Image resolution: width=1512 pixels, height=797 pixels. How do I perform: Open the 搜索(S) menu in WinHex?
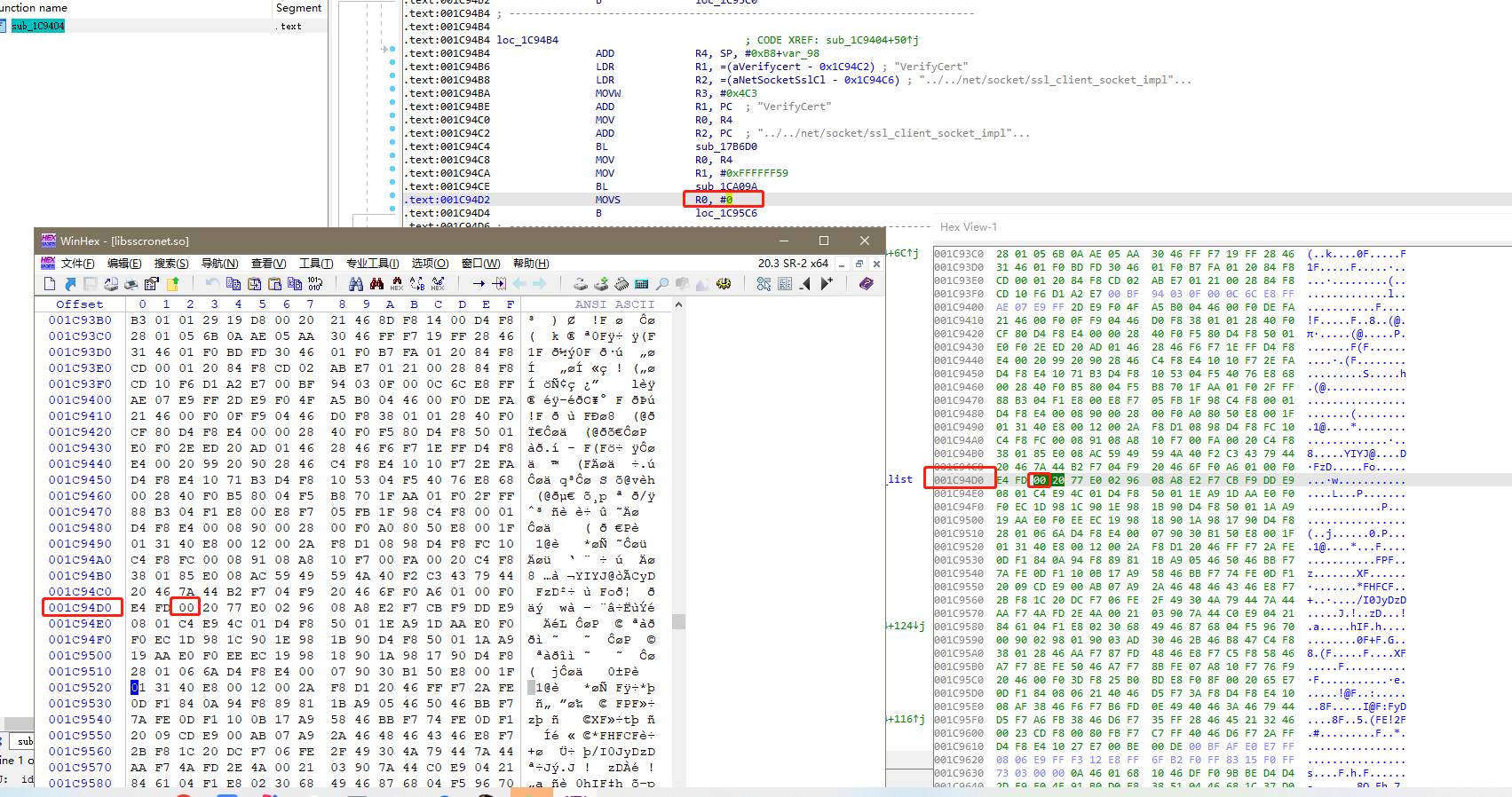coord(171,264)
